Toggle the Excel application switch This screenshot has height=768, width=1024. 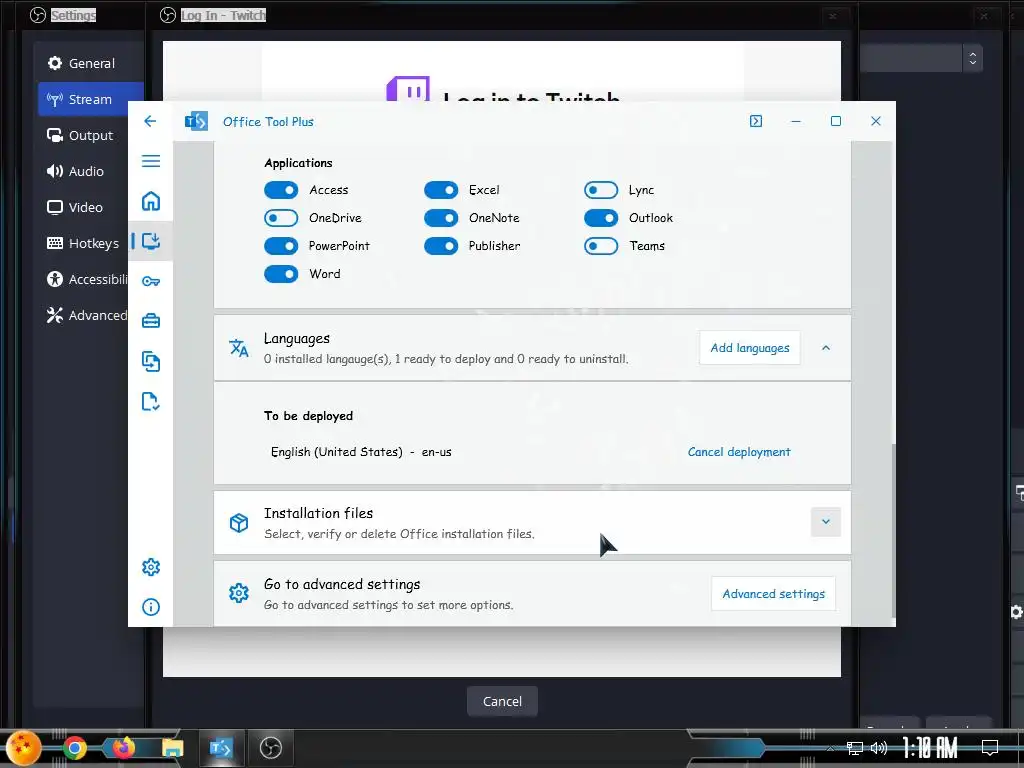point(441,190)
